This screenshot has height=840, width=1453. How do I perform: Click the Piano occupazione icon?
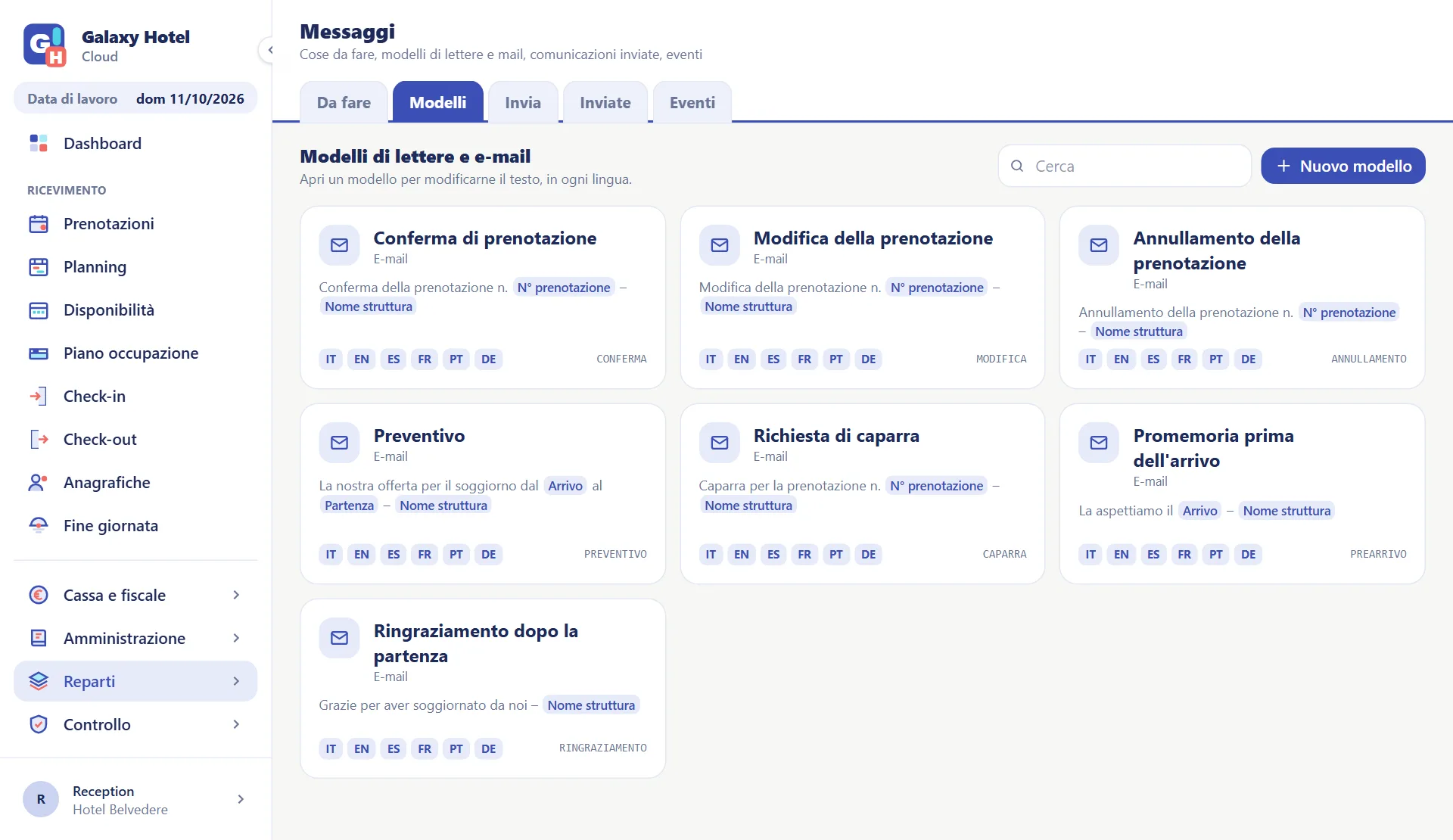[x=39, y=353]
